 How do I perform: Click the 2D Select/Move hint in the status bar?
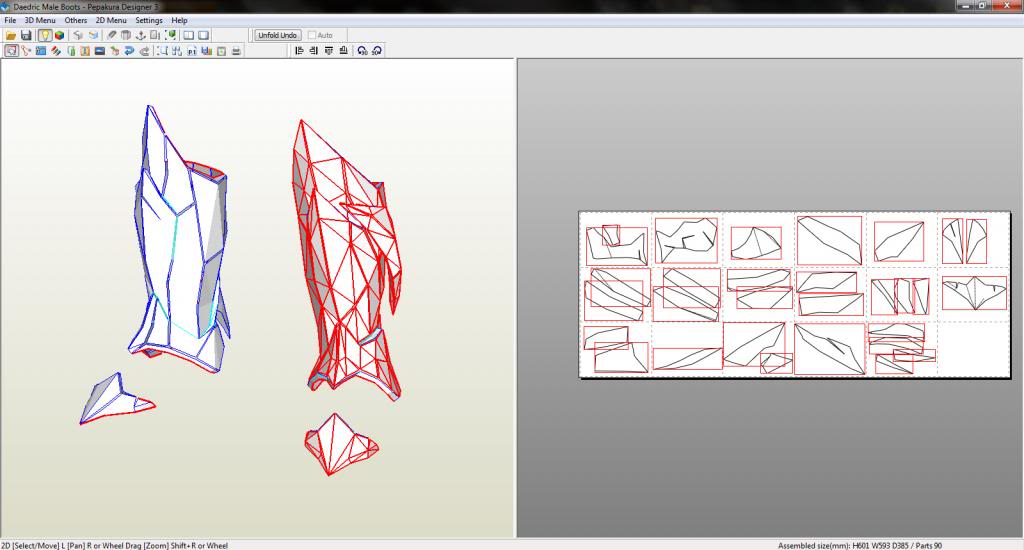click(x=115, y=545)
